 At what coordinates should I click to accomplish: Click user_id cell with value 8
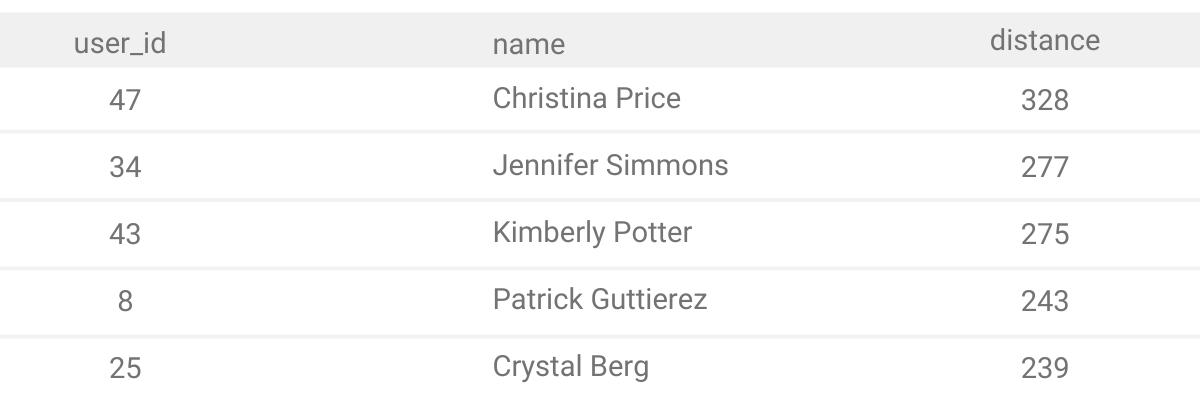pos(125,301)
